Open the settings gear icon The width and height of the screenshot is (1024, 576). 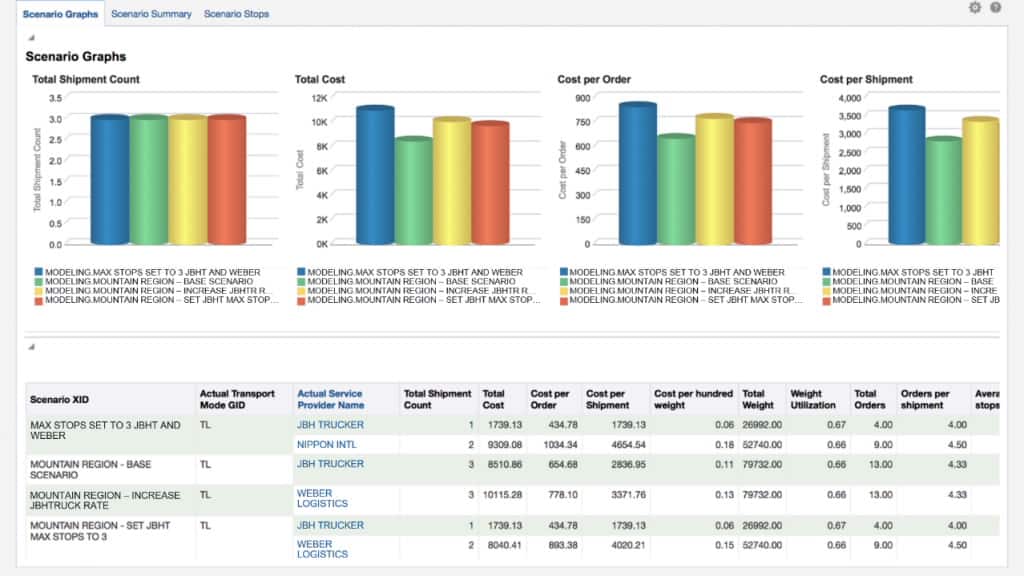(976, 8)
